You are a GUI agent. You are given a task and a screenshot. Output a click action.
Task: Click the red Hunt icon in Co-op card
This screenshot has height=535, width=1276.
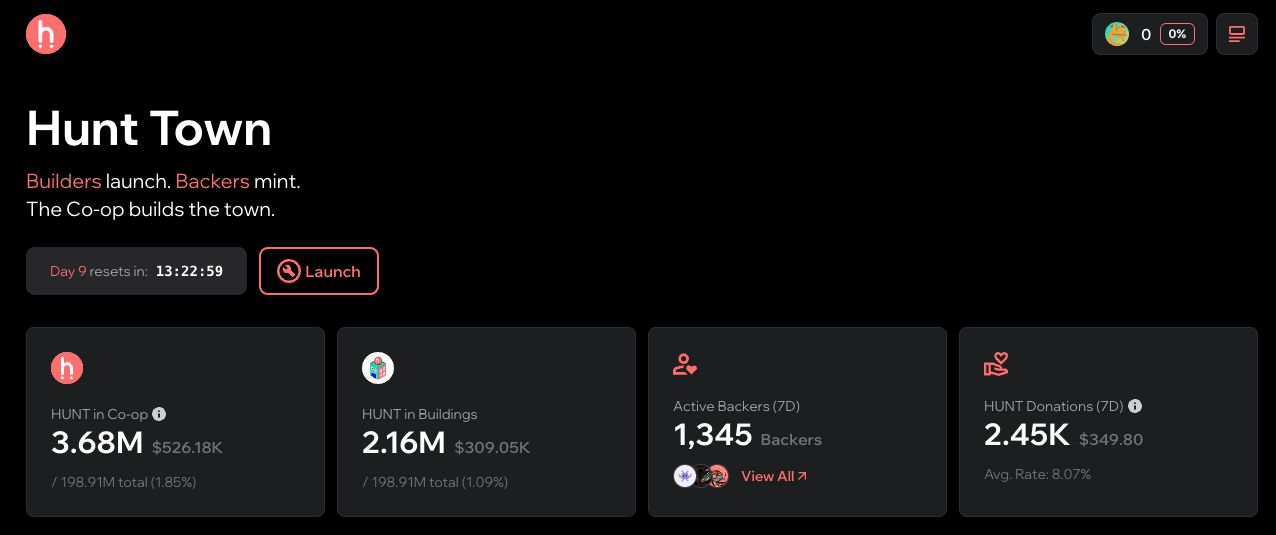(x=67, y=368)
